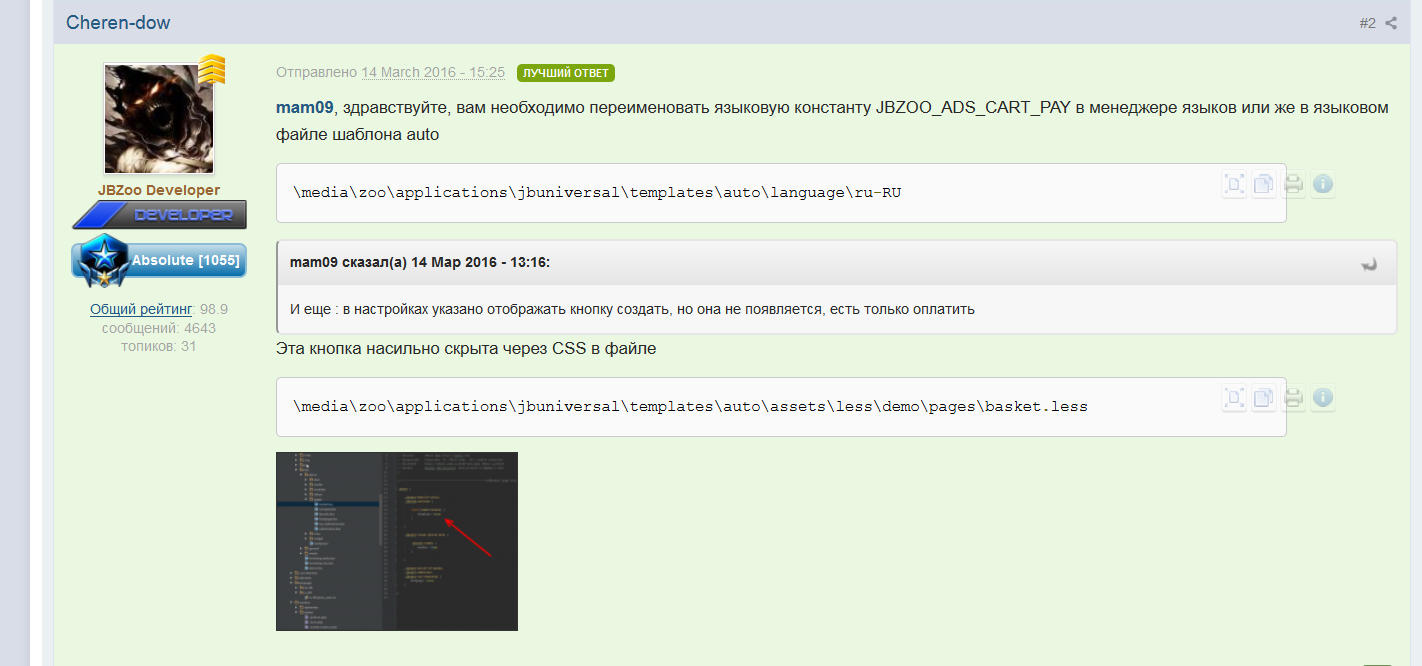Viewport: 1422px width, 666px height.
Task: Open the mam09 mention link
Action: pos(304,107)
